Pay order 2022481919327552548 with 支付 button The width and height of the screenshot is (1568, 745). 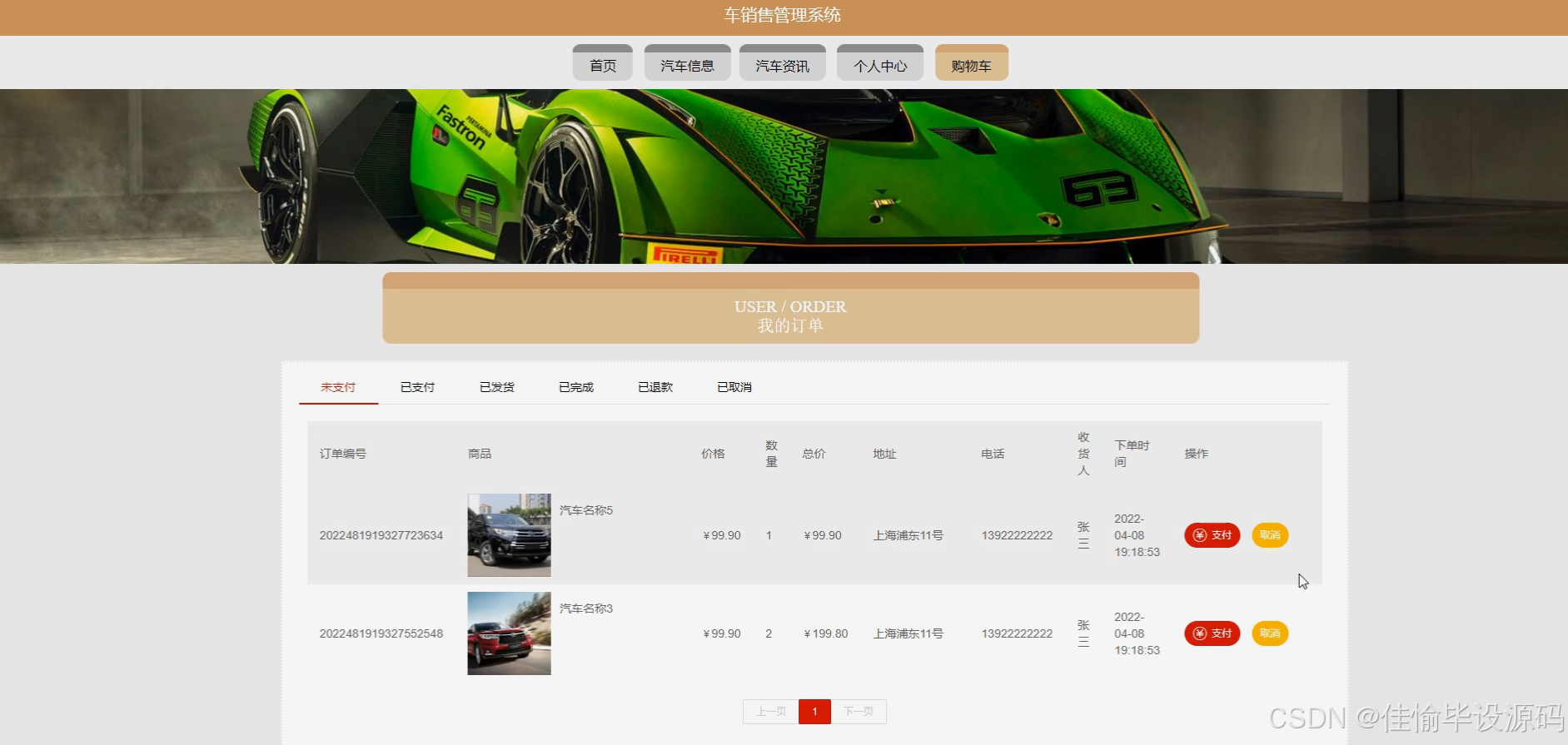click(x=1212, y=633)
